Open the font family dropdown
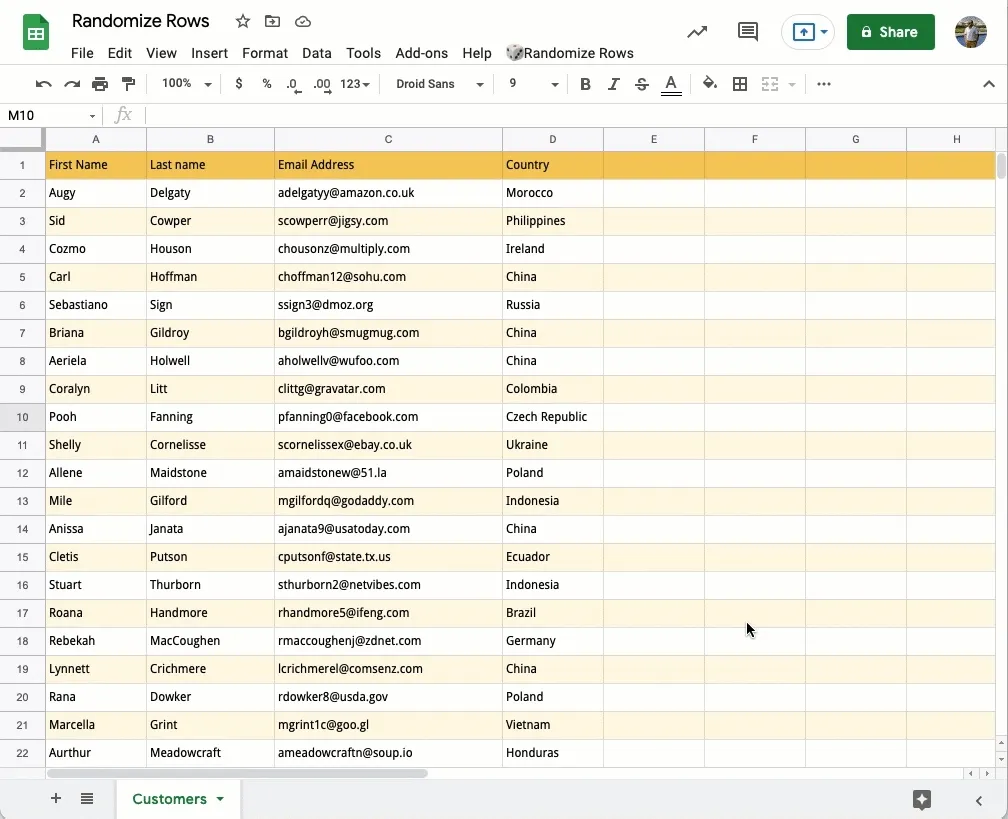This screenshot has width=1008, height=819. pyautogui.click(x=438, y=84)
